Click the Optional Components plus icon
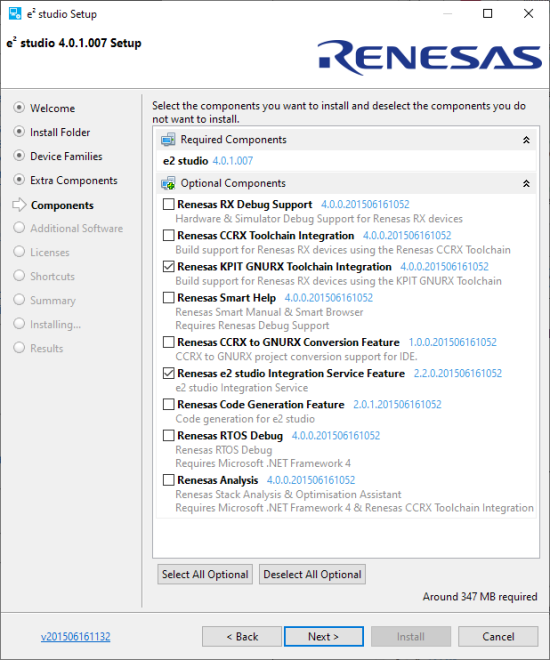Viewport: 550px width, 660px height. [168, 183]
